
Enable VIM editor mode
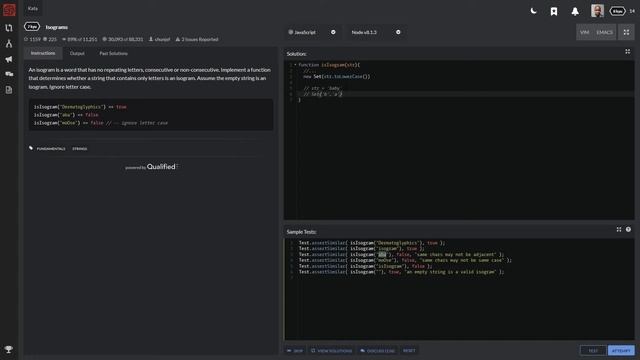pyautogui.click(x=584, y=32)
